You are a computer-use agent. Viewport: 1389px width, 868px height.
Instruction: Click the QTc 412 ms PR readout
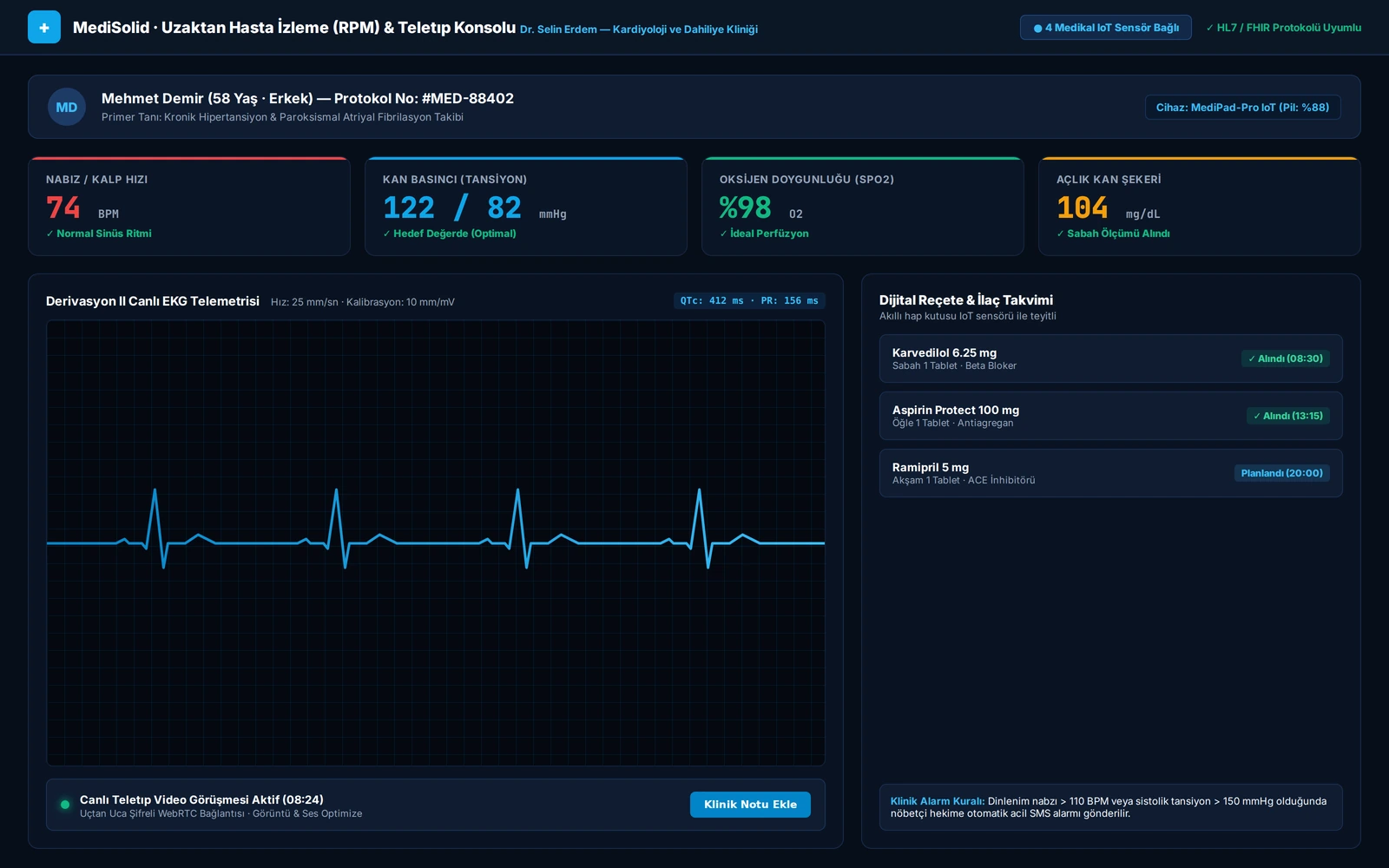coord(749,300)
